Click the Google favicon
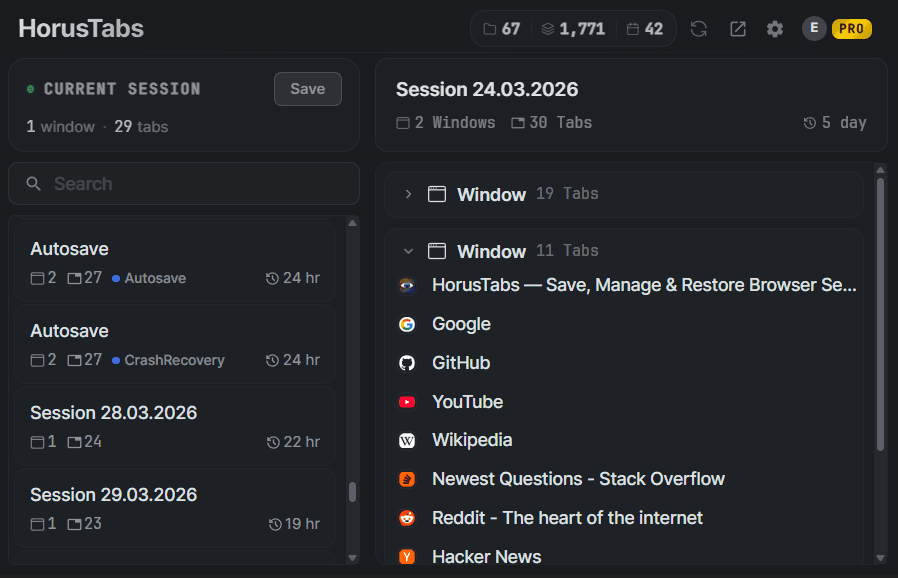898x578 pixels. [x=407, y=324]
